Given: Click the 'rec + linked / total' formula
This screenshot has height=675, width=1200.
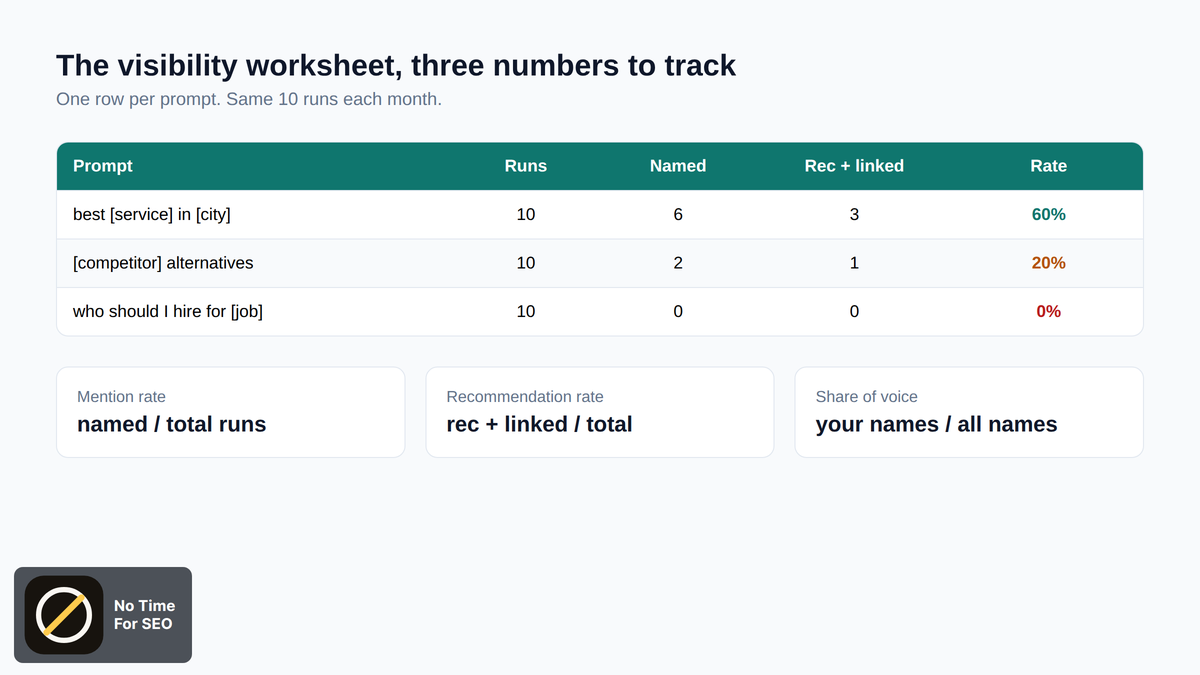Looking at the screenshot, I should click(540, 424).
